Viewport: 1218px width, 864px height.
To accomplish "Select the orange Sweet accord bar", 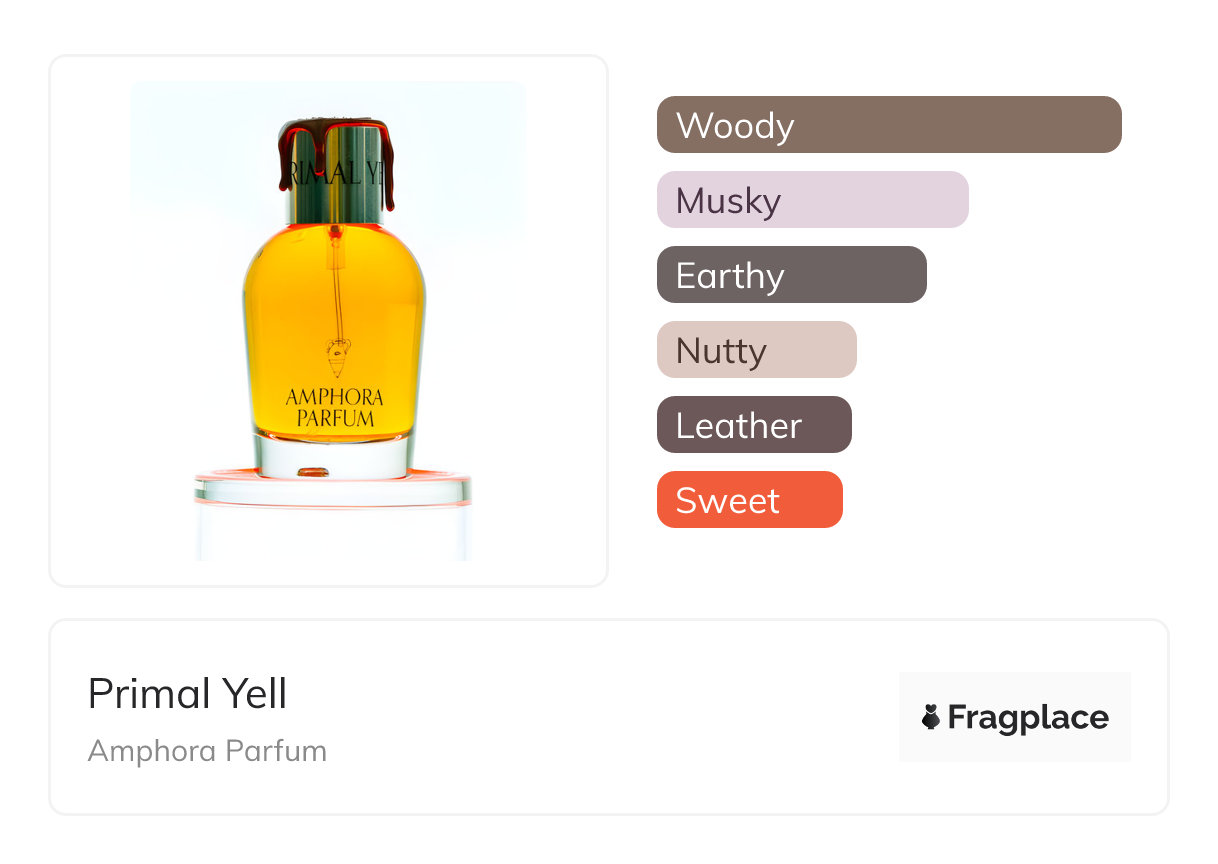I will pos(749,500).
